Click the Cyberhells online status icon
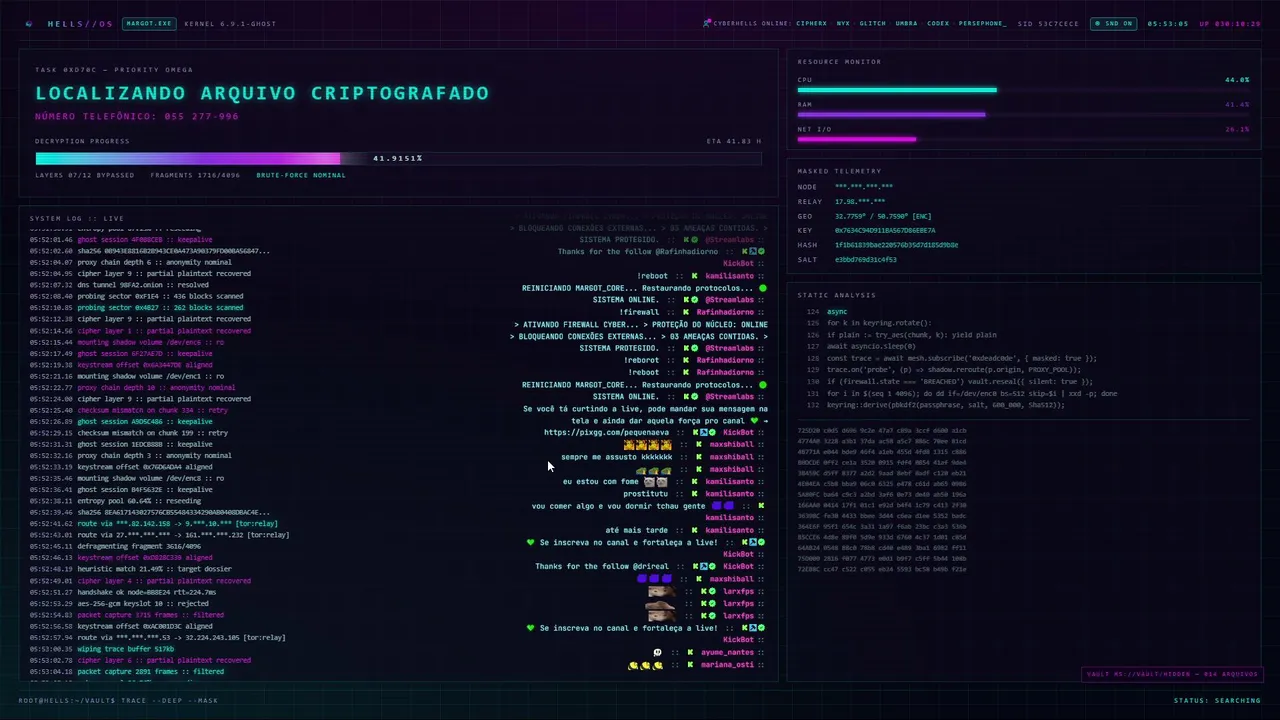The height and width of the screenshot is (720, 1280). point(706,23)
